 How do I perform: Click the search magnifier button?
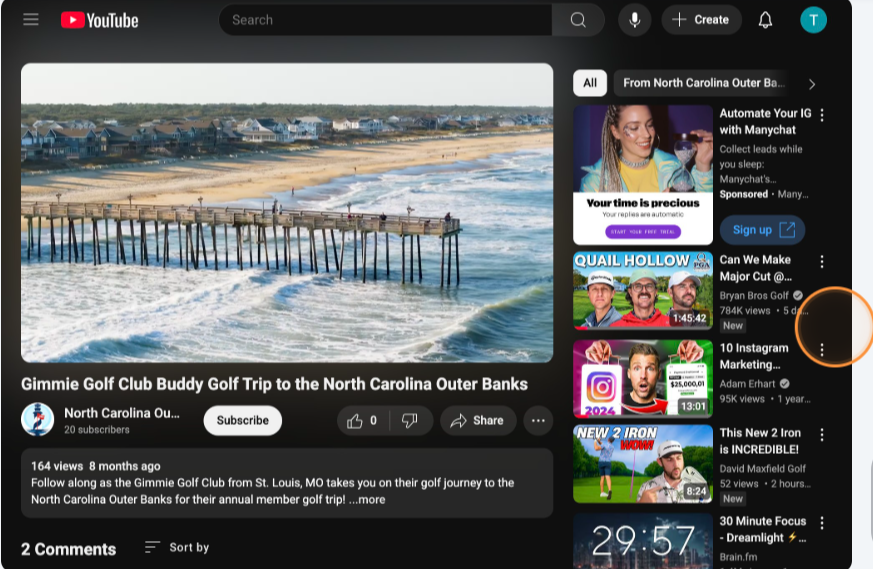(x=578, y=20)
